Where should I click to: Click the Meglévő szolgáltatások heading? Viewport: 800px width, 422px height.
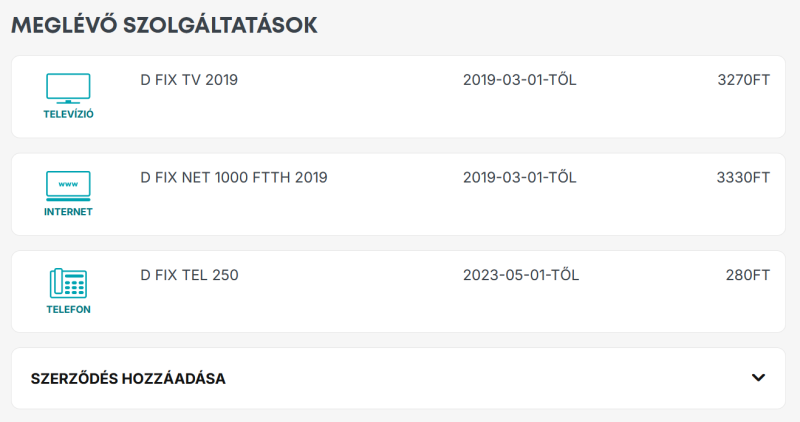click(164, 26)
